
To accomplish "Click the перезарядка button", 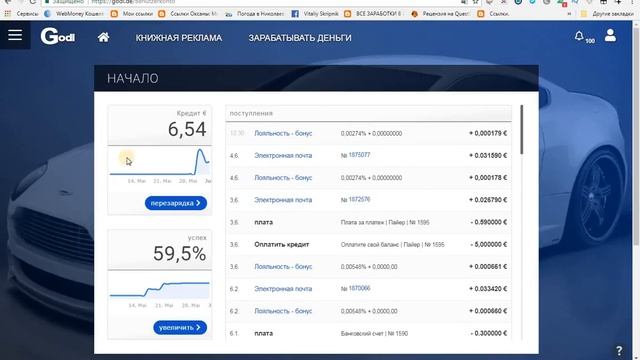I will [176, 203].
